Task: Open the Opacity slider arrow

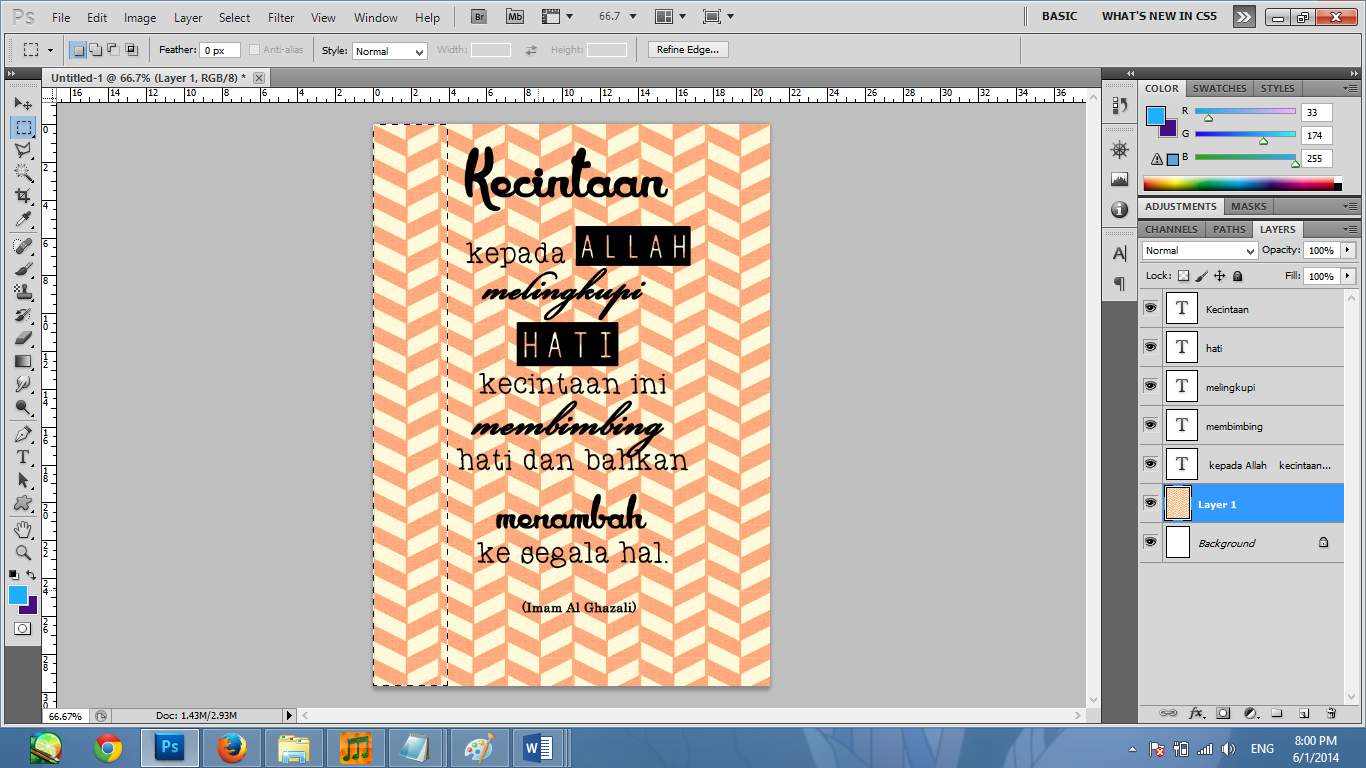Action: [1348, 250]
